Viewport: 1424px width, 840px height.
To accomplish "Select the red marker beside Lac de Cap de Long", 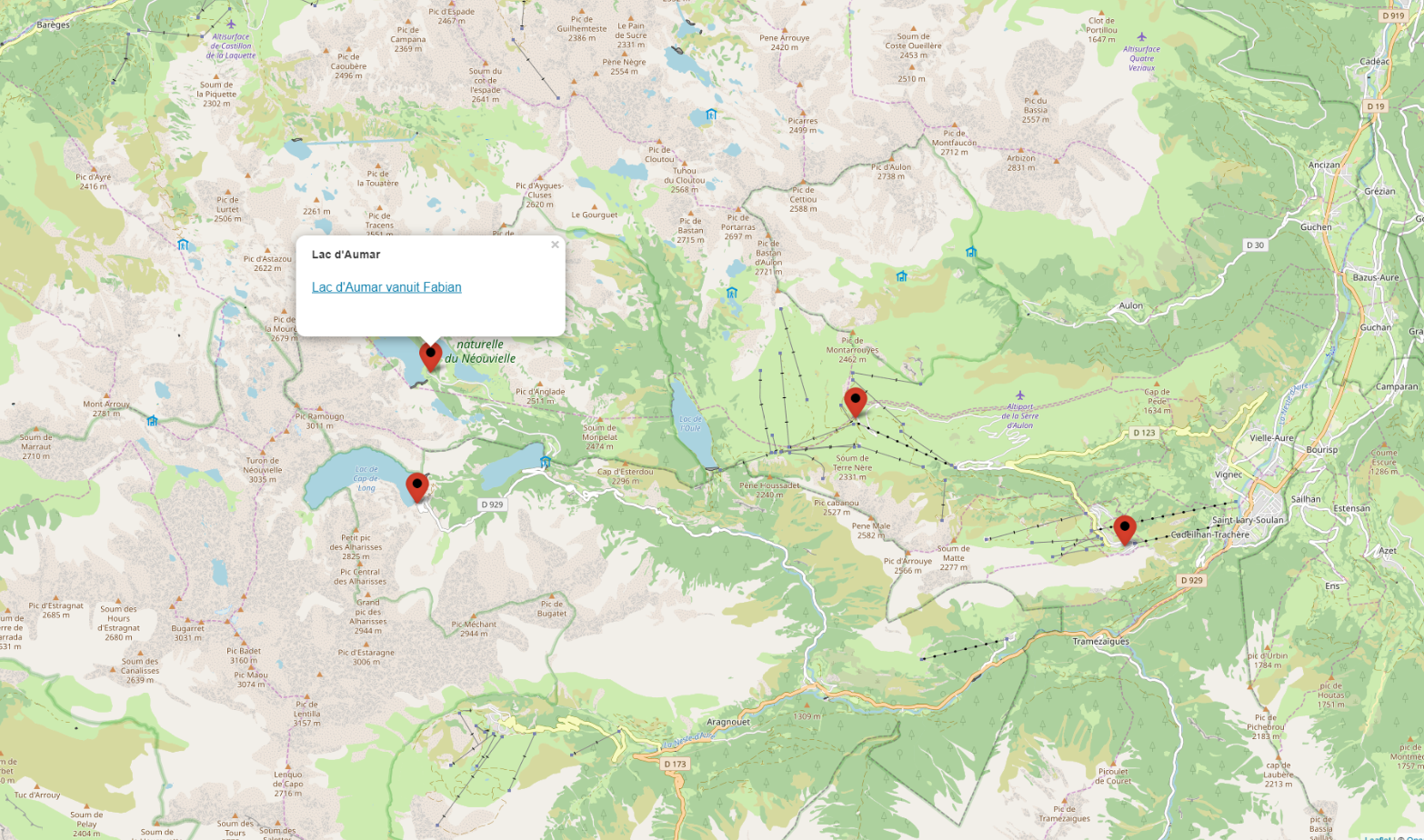I will pyautogui.click(x=417, y=486).
